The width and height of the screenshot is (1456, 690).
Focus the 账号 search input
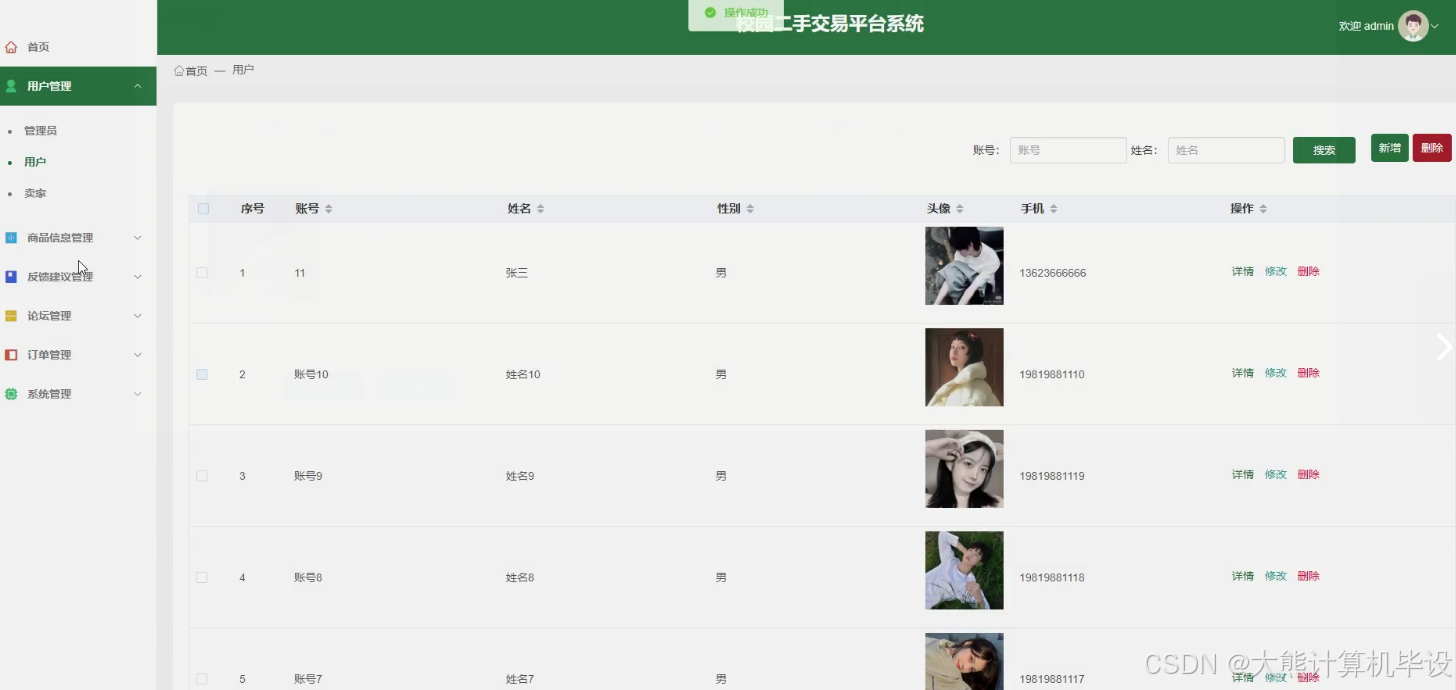1068,150
